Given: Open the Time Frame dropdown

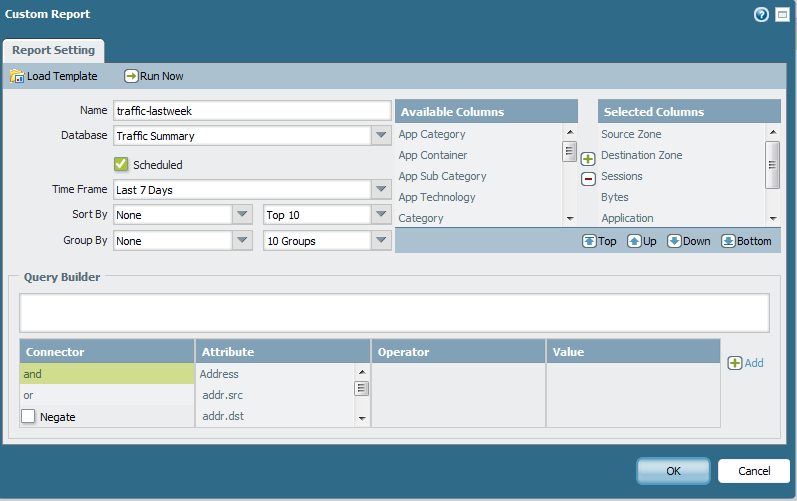Looking at the screenshot, I should (x=381, y=190).
